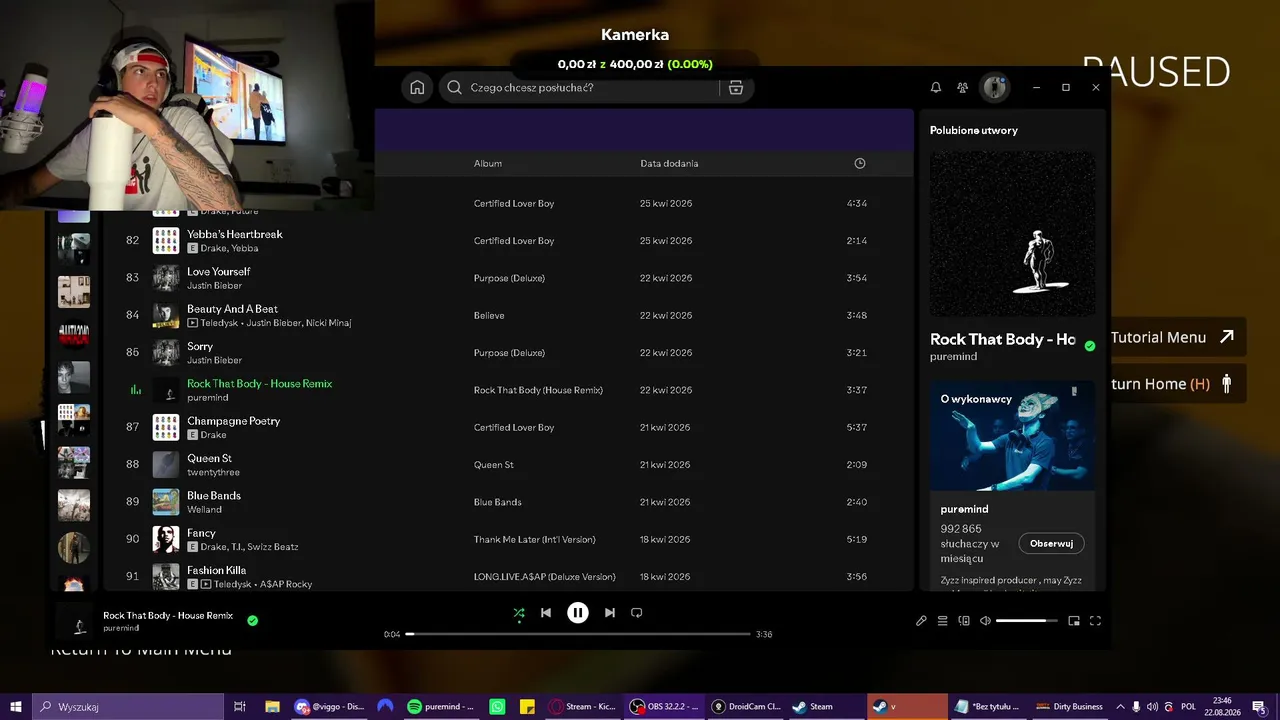
Task: Click the Fancy track cover art
Action: click(x=166, y=539)
